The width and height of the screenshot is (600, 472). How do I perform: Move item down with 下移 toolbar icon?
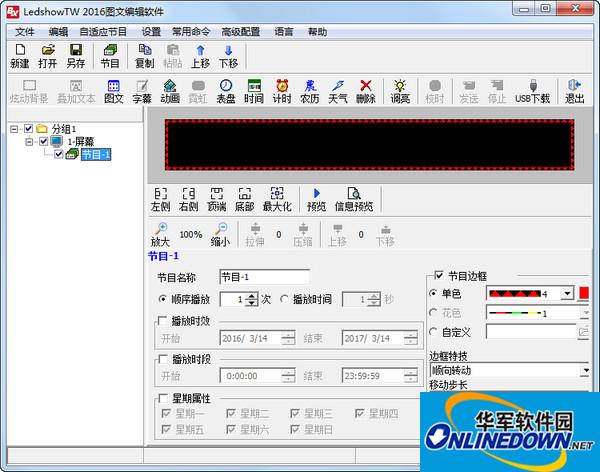tap(228, 56)
